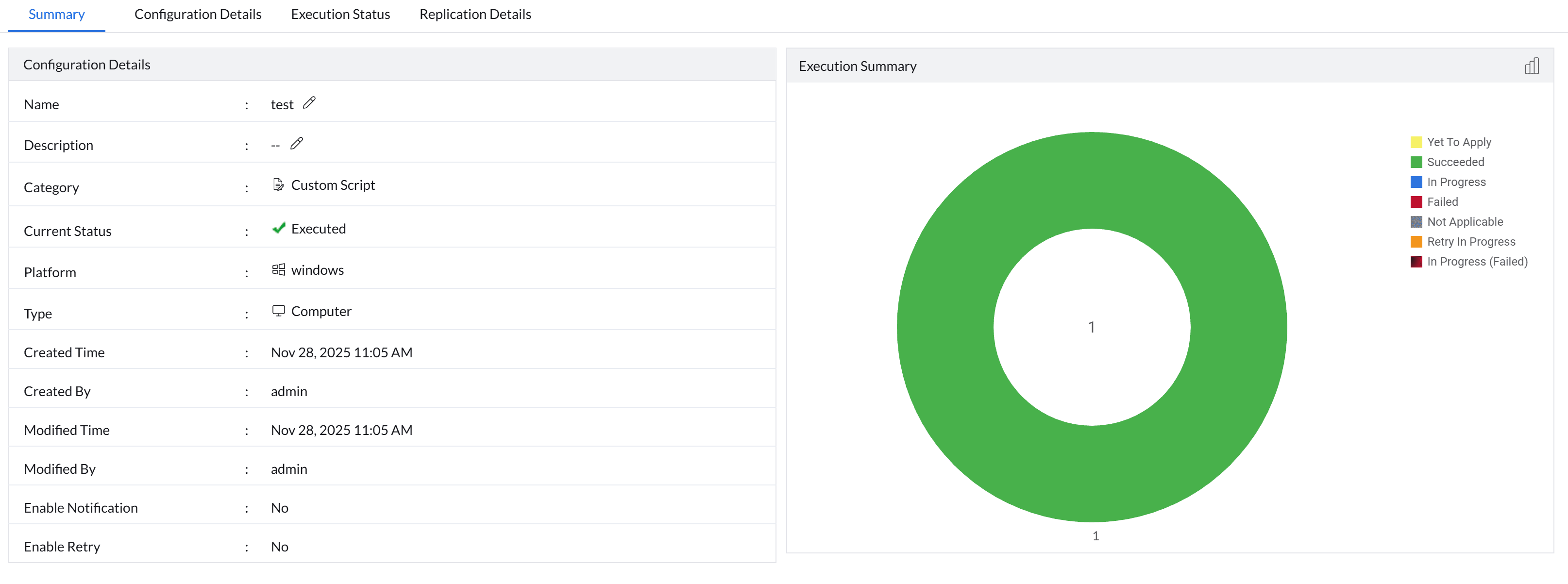1568x584 pixels.
Task: Click the Custom Script category icon
Action: [x=278, y=184]
